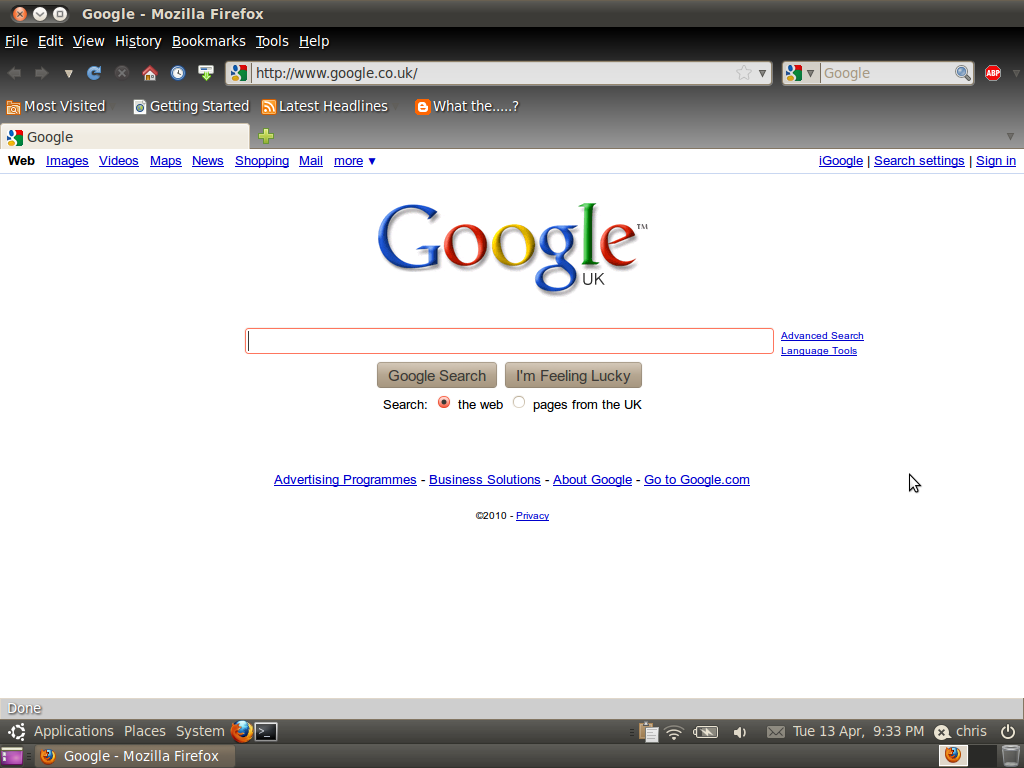The width and height of the screenshot is (1024, 768).
Task: Open a new tab with the plus icon
Action: click(266, 136)
